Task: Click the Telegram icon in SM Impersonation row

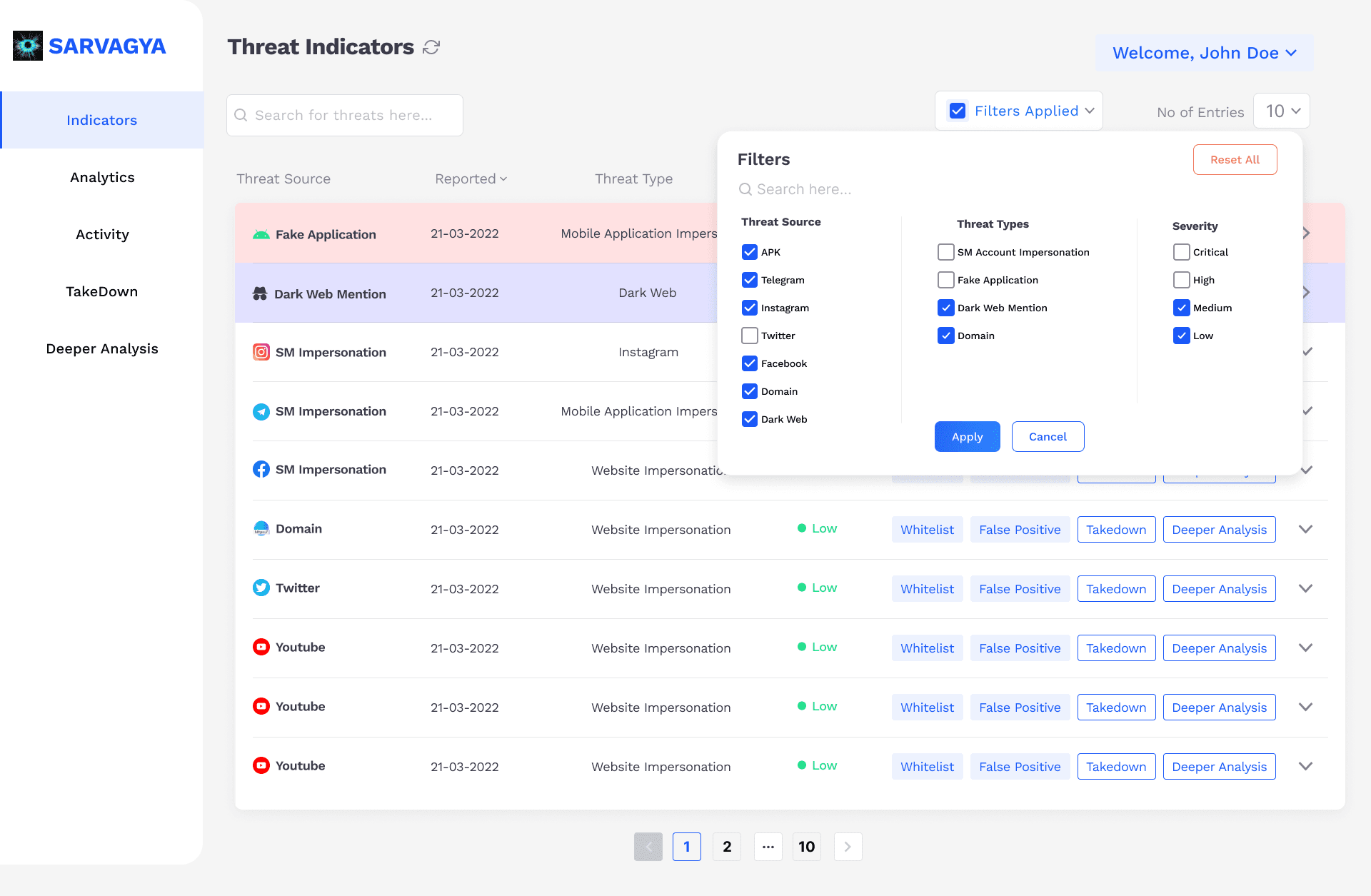Action: click(x=261, y=411)
